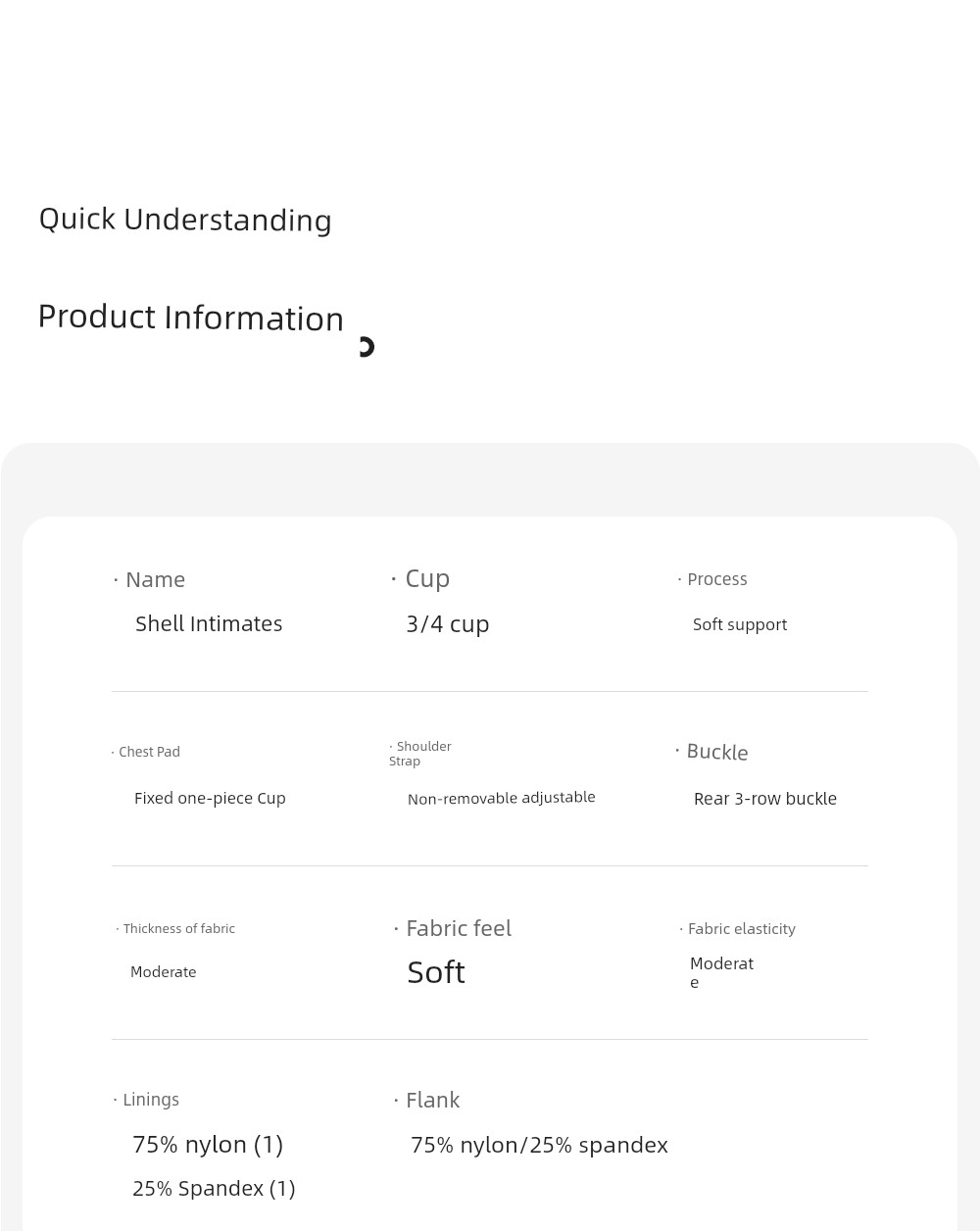The width and height of the screenshot is (980, 1231).
Task: Click the 75% nylon (1) linings text
Action: point(208,1145)
